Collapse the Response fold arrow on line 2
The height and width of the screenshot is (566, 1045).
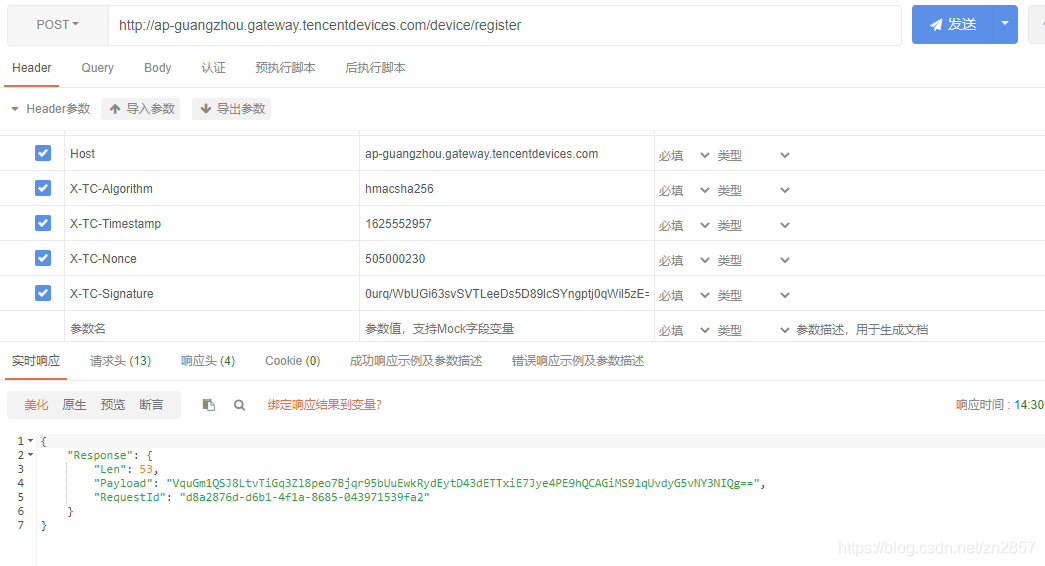pyautogui.click(x=31, y=455)
